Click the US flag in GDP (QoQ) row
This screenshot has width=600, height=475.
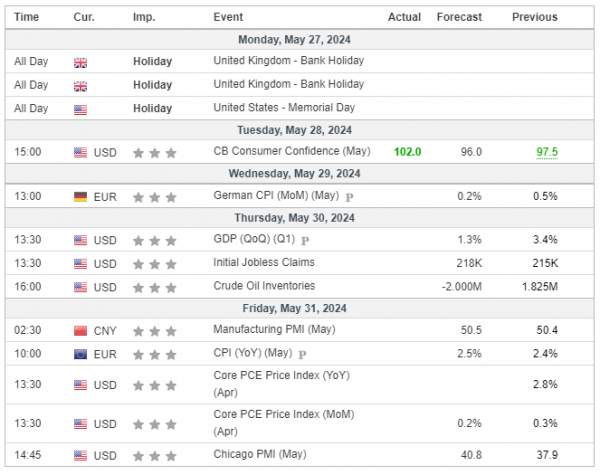(x=80, y=240)
